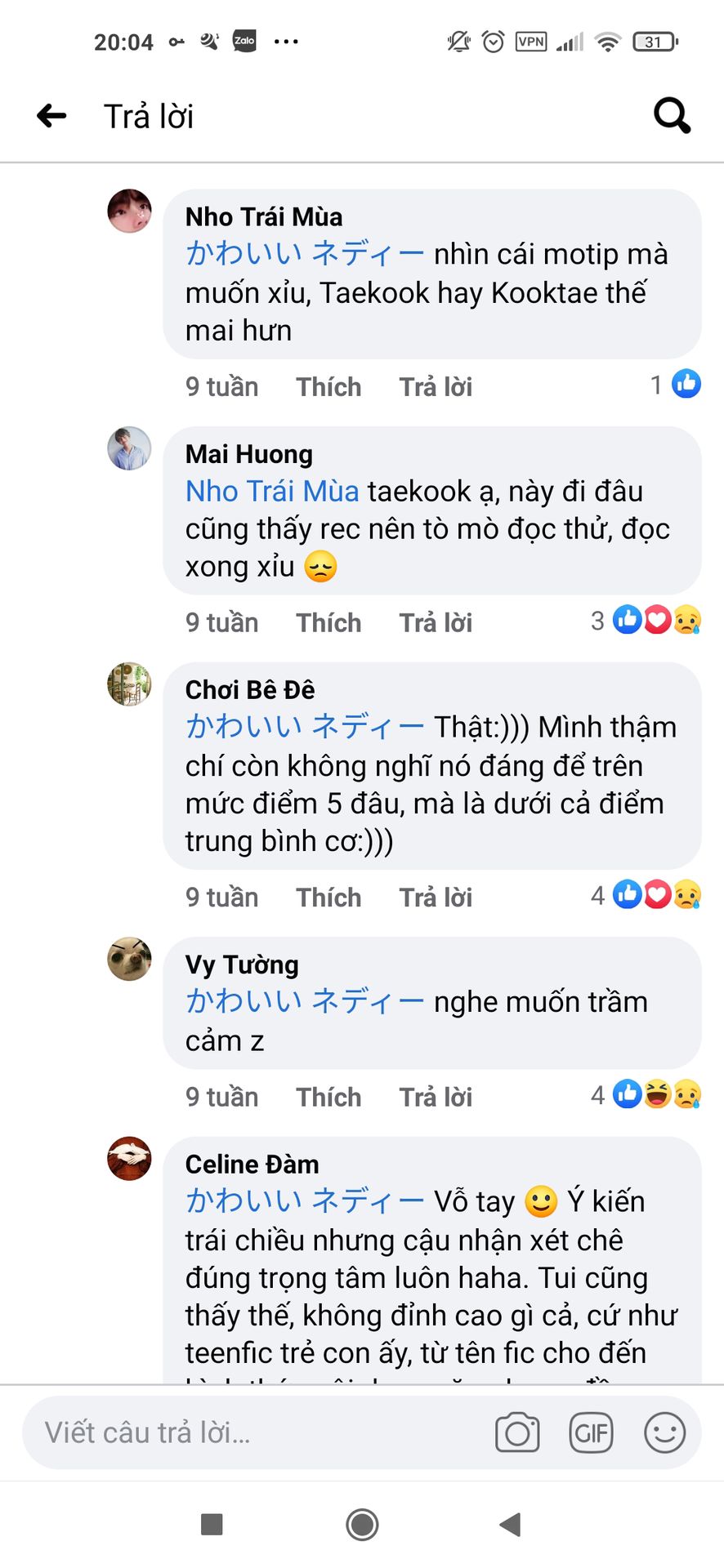
Task: Like Chơi Bê Đê's comment with Thích
Action: point(328,897)
